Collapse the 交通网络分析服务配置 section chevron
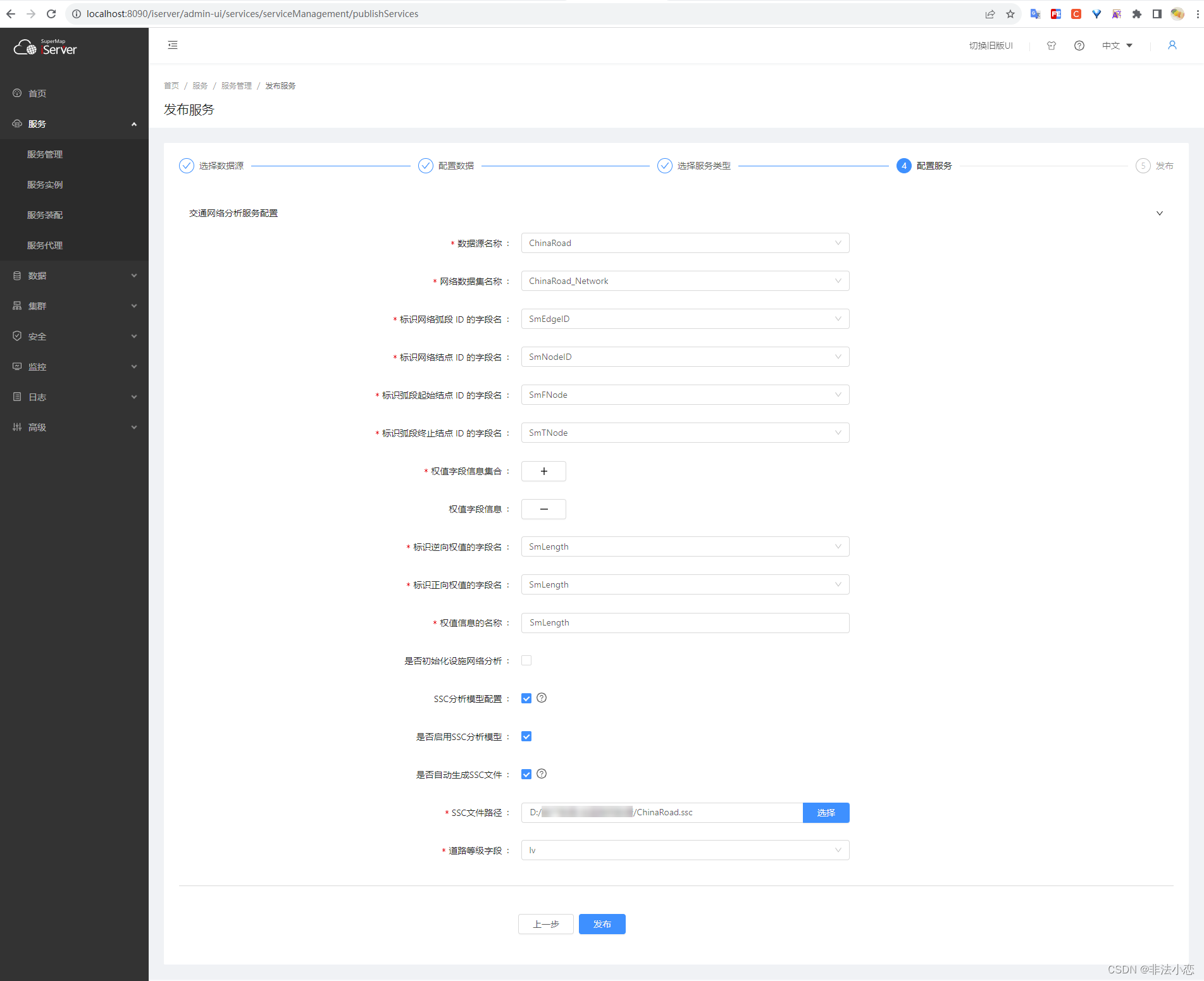1204x981 pixels. pos(1160,213)
